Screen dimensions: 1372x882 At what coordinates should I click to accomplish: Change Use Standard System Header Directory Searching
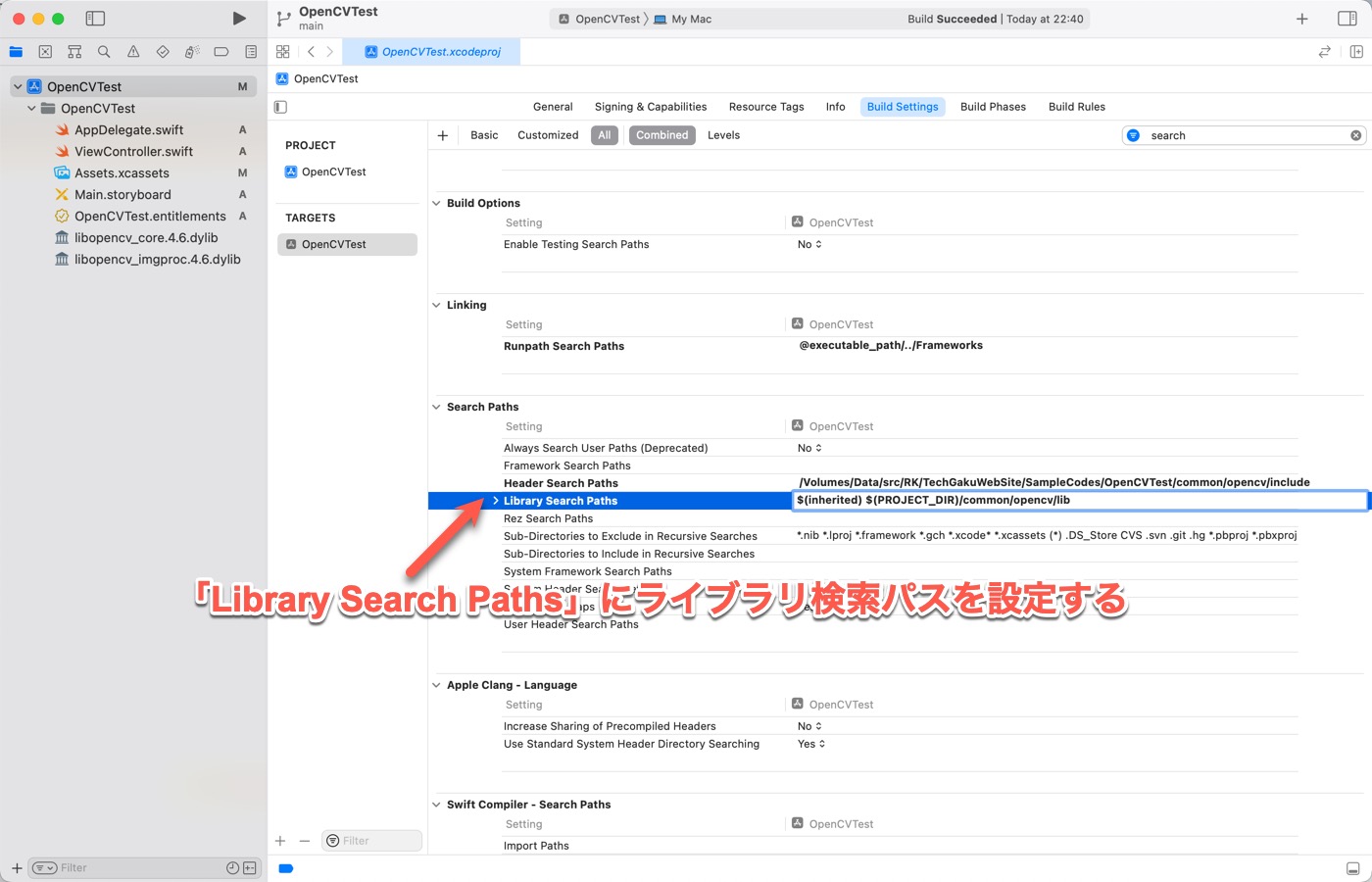[811, 745]
